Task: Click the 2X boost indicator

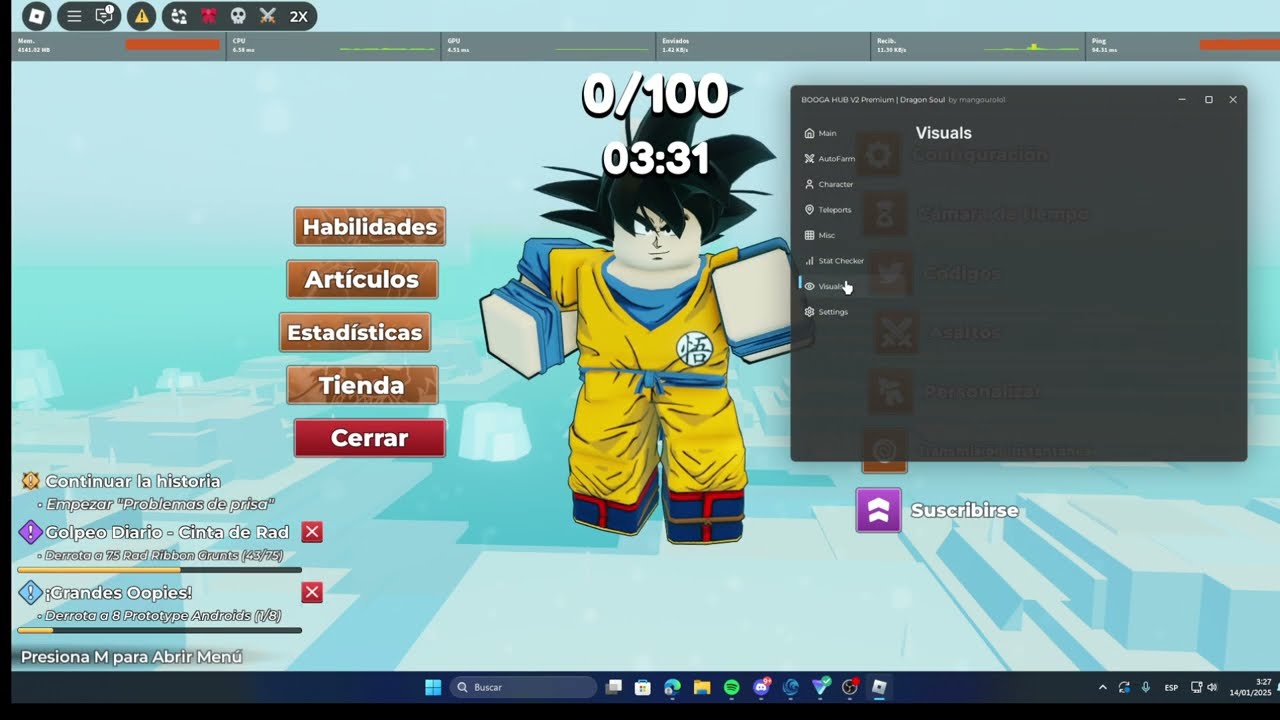Action: [298, 16]
